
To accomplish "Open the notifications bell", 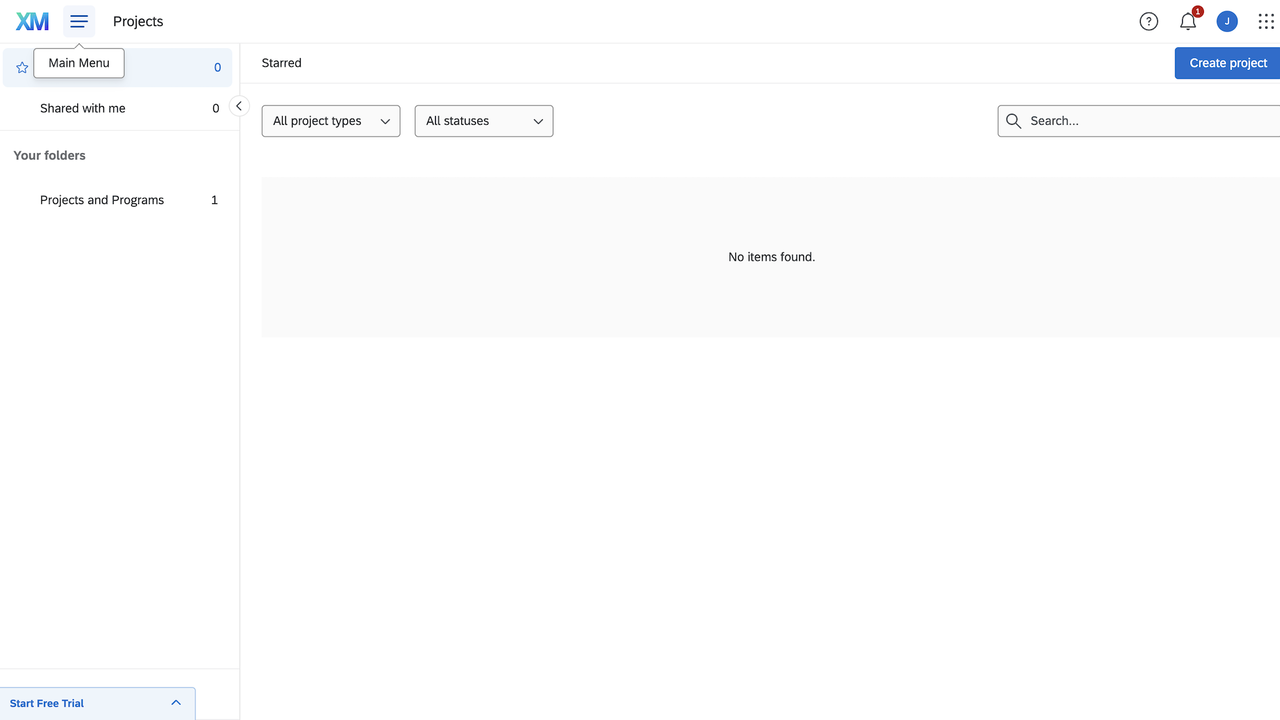I will click(x=1188, y=22).
